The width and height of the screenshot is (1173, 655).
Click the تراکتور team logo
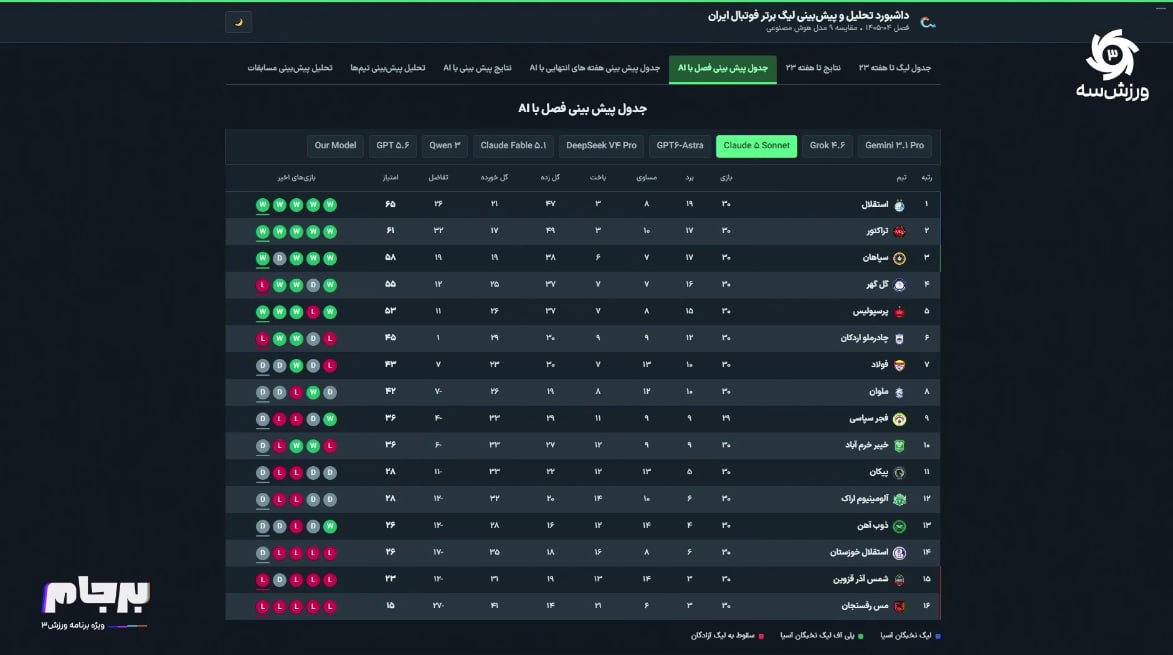click(899, 232)
